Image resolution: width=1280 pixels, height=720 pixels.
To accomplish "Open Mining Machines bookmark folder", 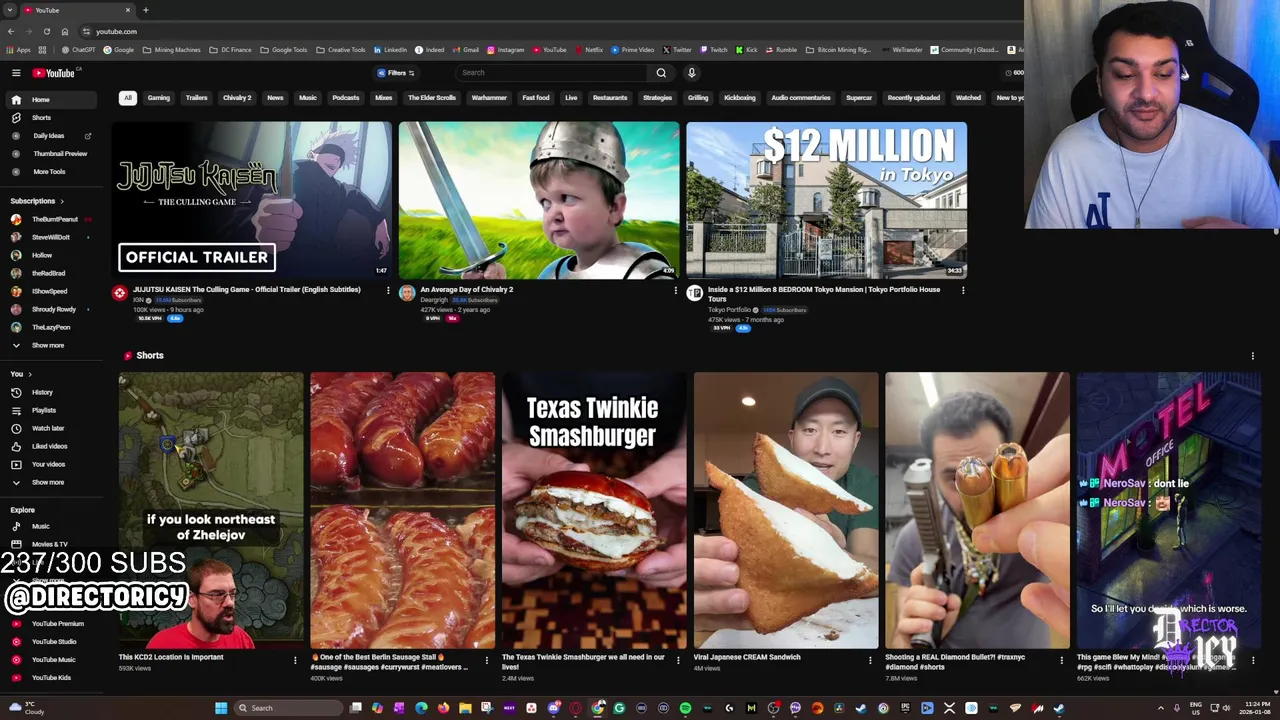I will click(x=171, y=50).
